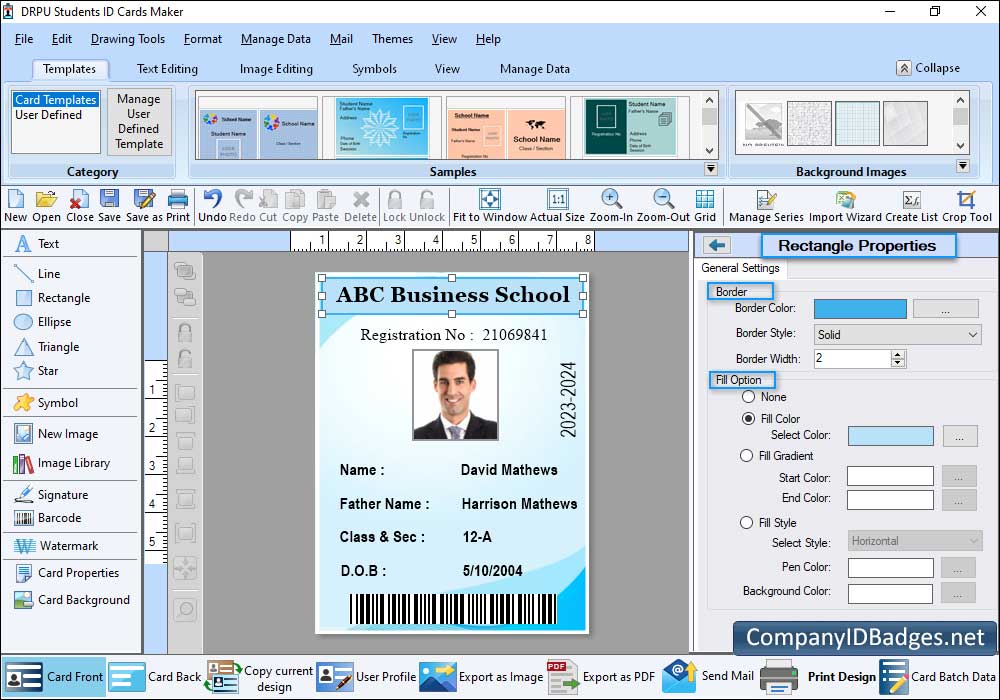Browse border color with ellipsis button
Viewport: 1000px width, 700px height.
(946, 309)
